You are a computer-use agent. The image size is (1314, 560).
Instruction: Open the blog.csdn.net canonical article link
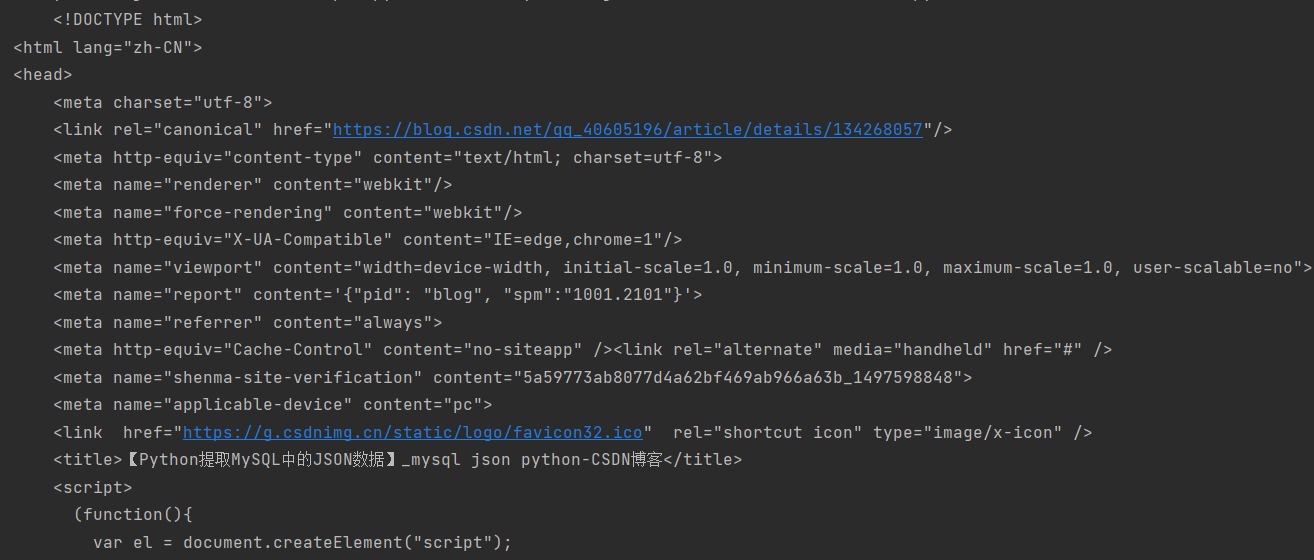[627, 130]
